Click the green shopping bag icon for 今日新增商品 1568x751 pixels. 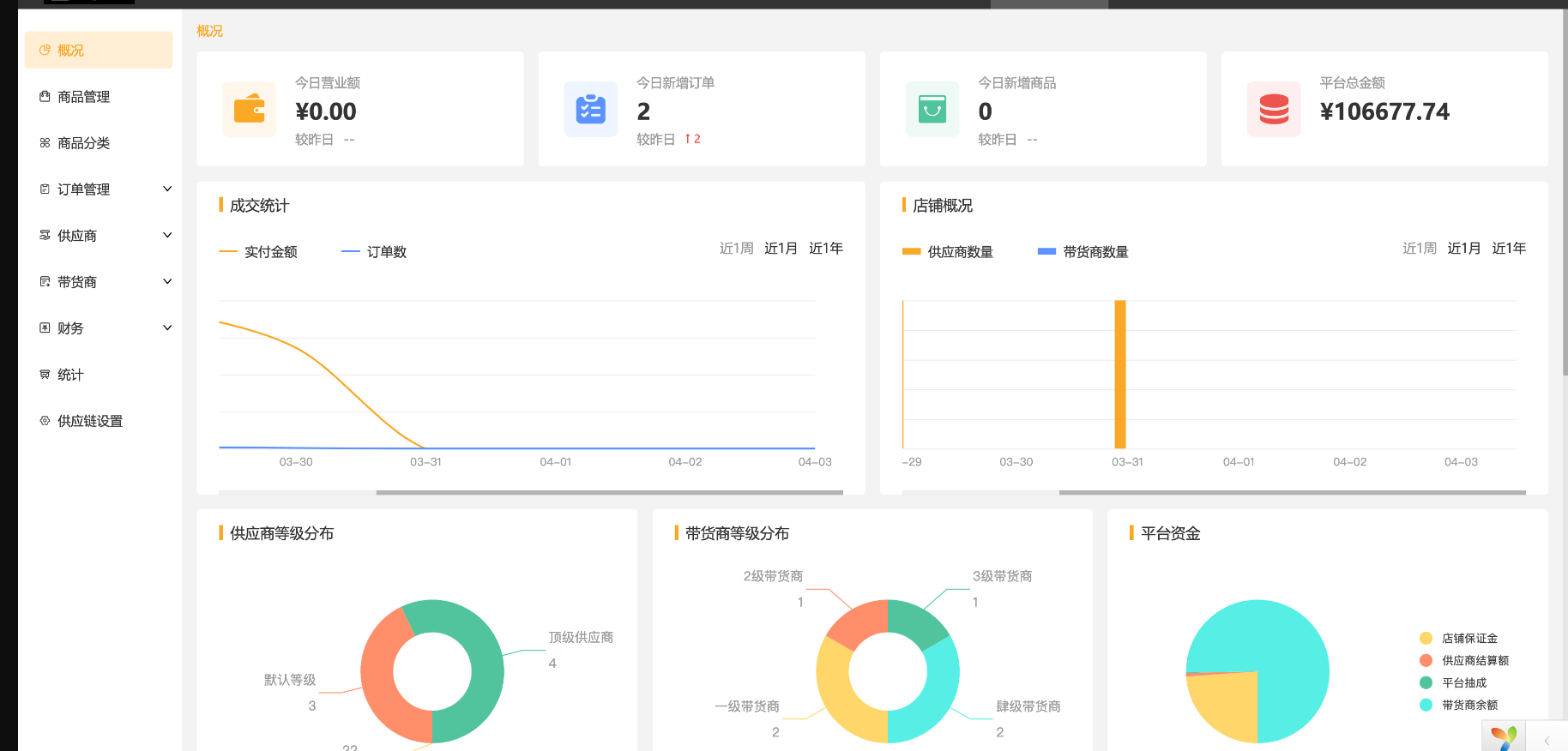click(932, 109)
